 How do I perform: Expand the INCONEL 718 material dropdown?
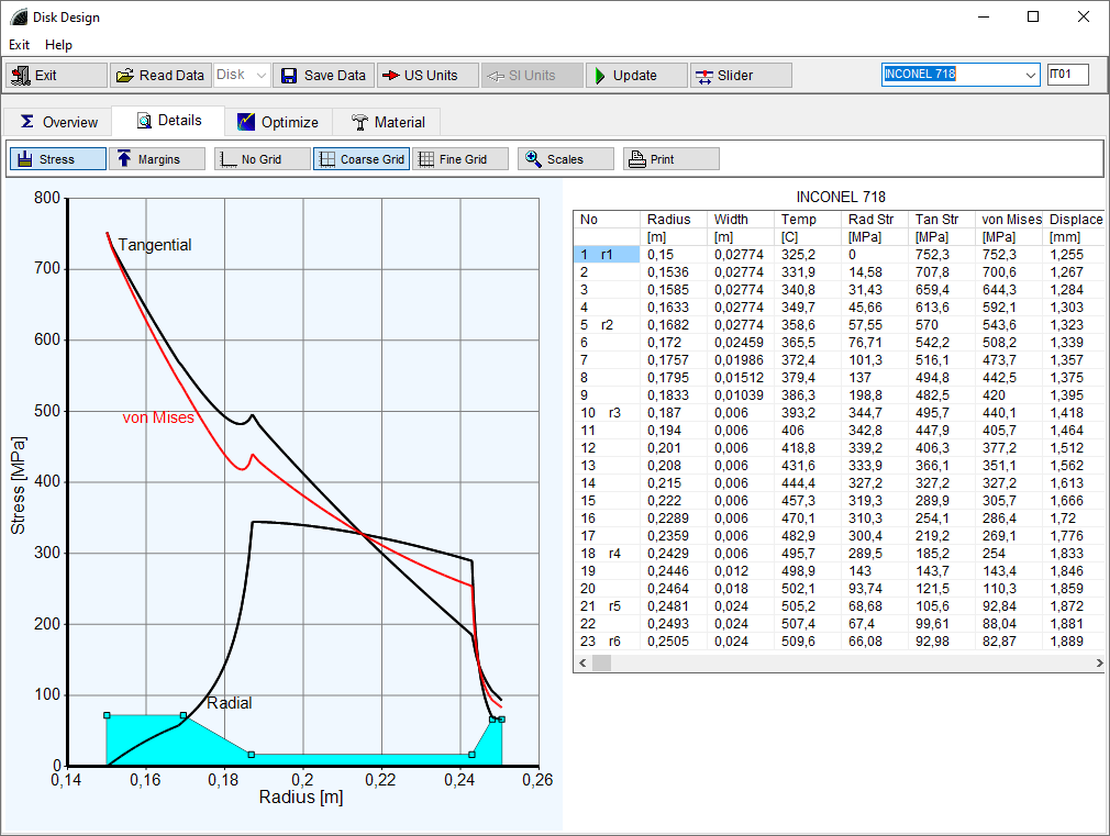[1030, 74]
